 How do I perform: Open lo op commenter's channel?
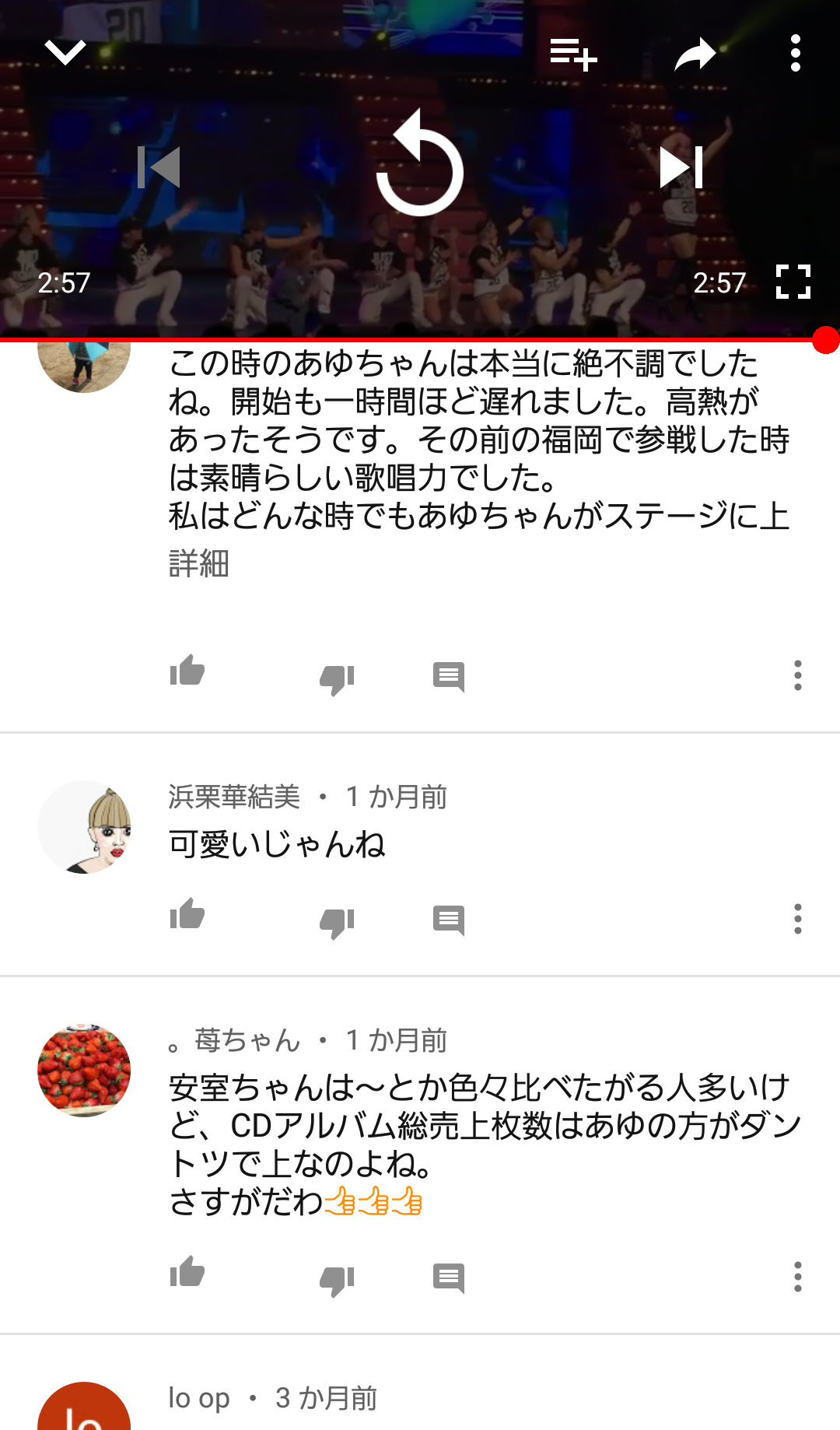(x=199, y=1398)
